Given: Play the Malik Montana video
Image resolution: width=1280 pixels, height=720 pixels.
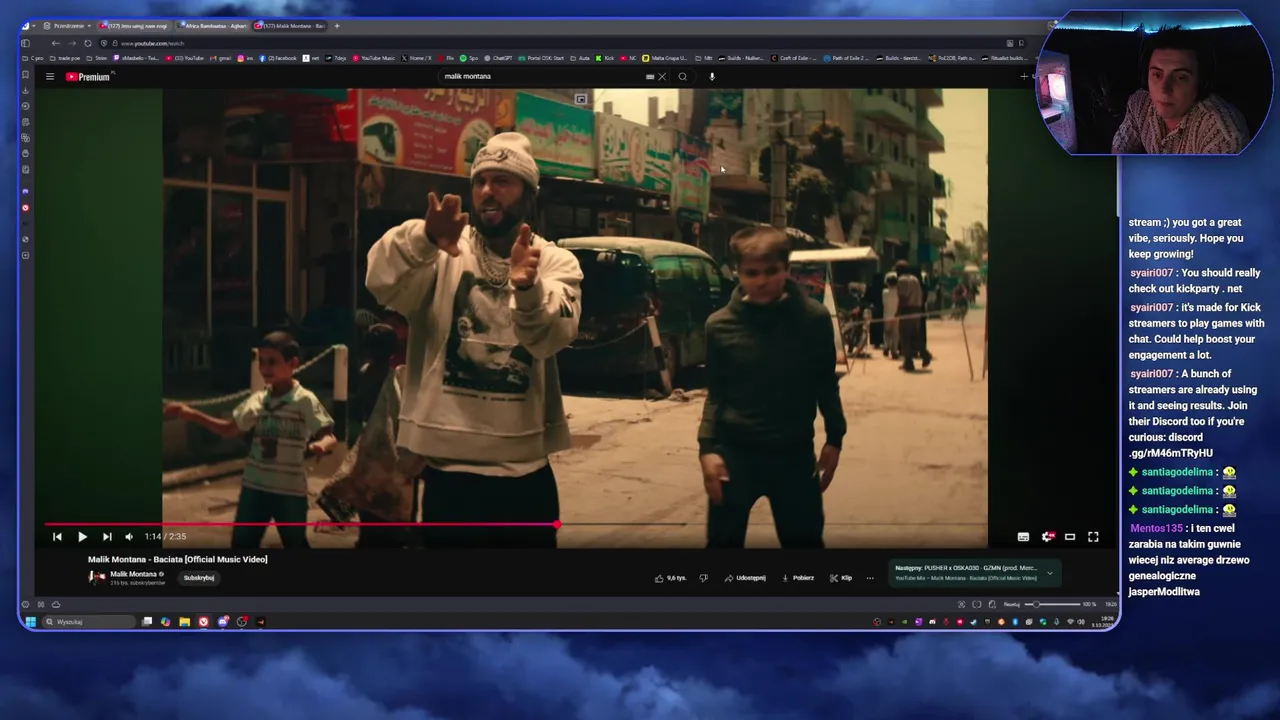Looking at the screenshot, I should (82, 537).
